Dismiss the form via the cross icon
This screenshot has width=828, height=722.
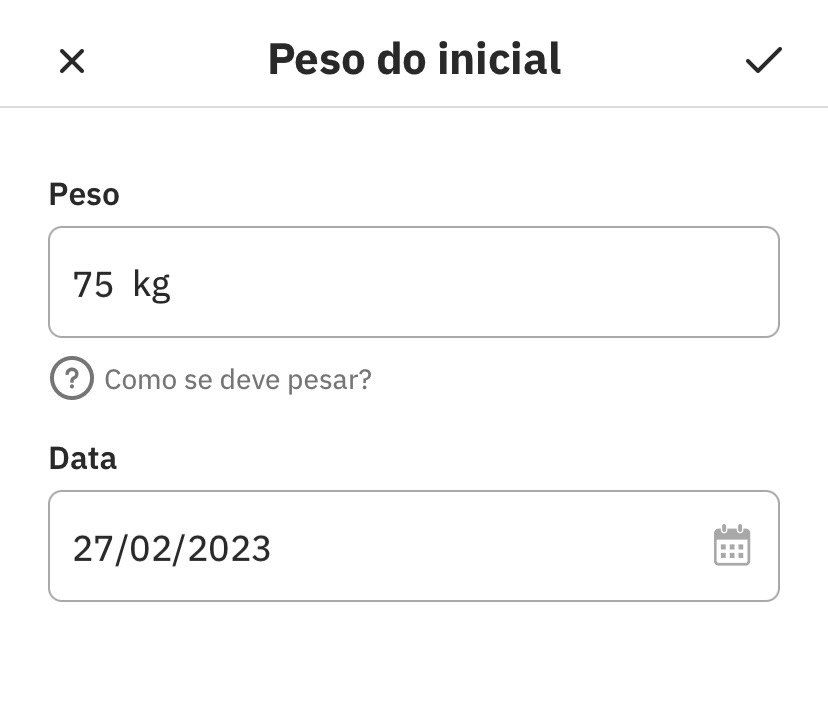[x=72, y=61]
